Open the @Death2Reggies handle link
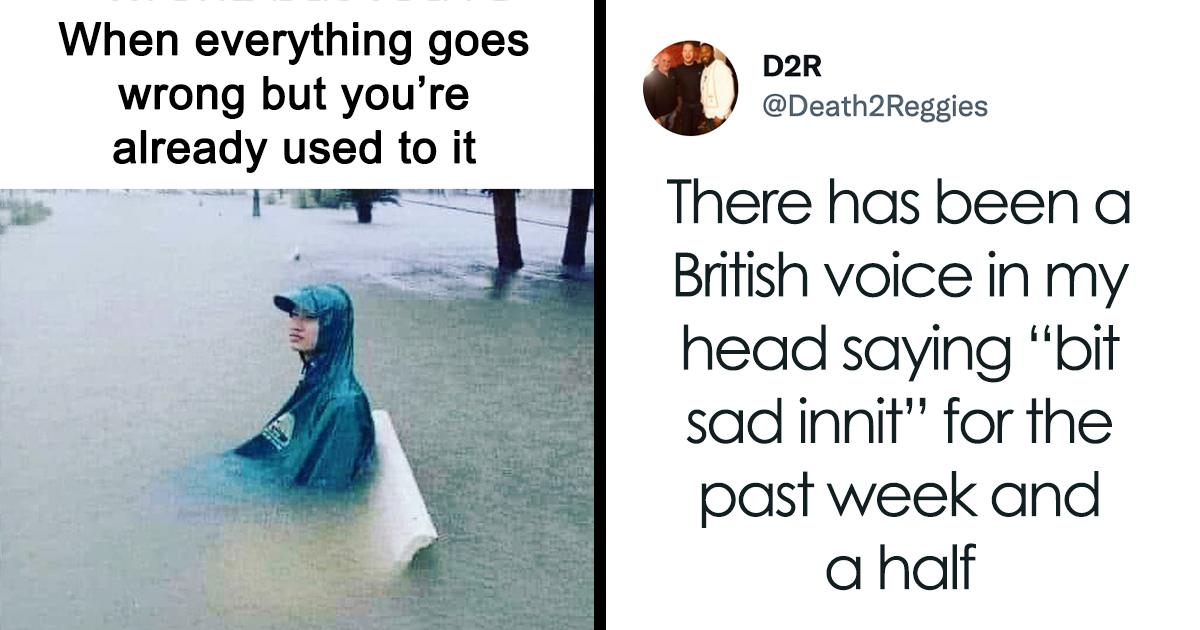1200x630 pixels. [x=875, y=107]
